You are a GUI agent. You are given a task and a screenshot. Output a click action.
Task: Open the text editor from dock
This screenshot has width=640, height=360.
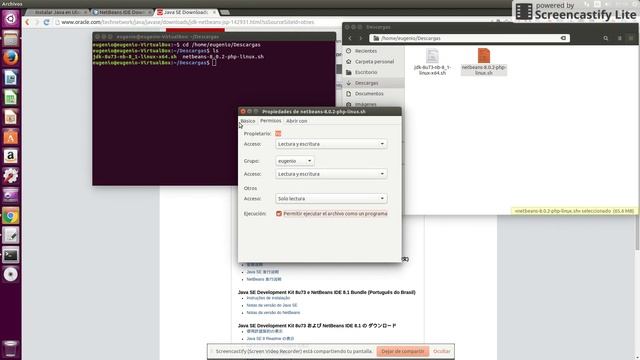11,235
